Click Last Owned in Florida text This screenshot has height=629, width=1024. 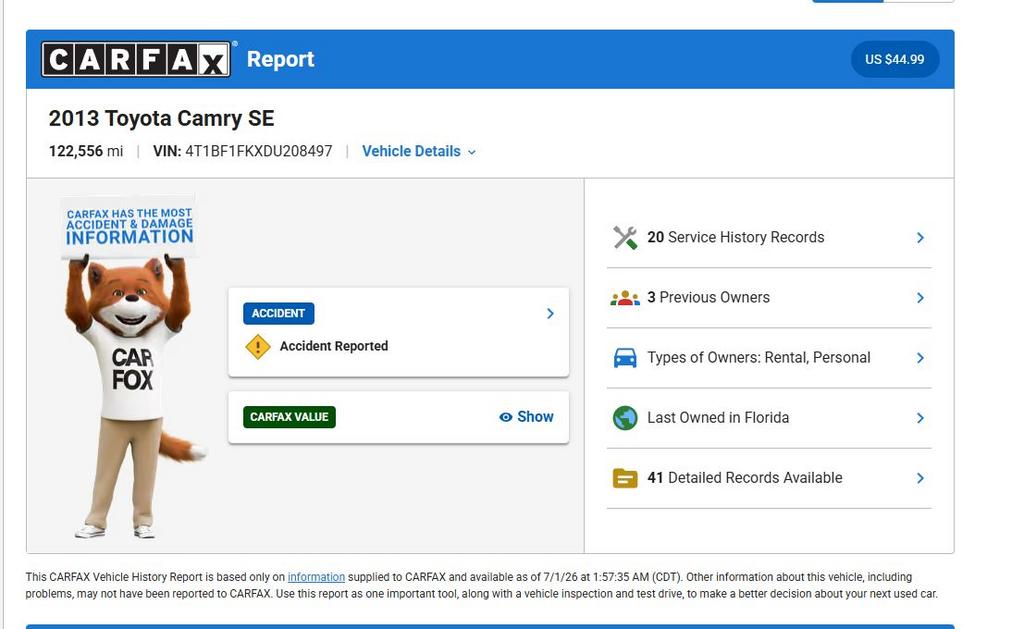[718, 417]
